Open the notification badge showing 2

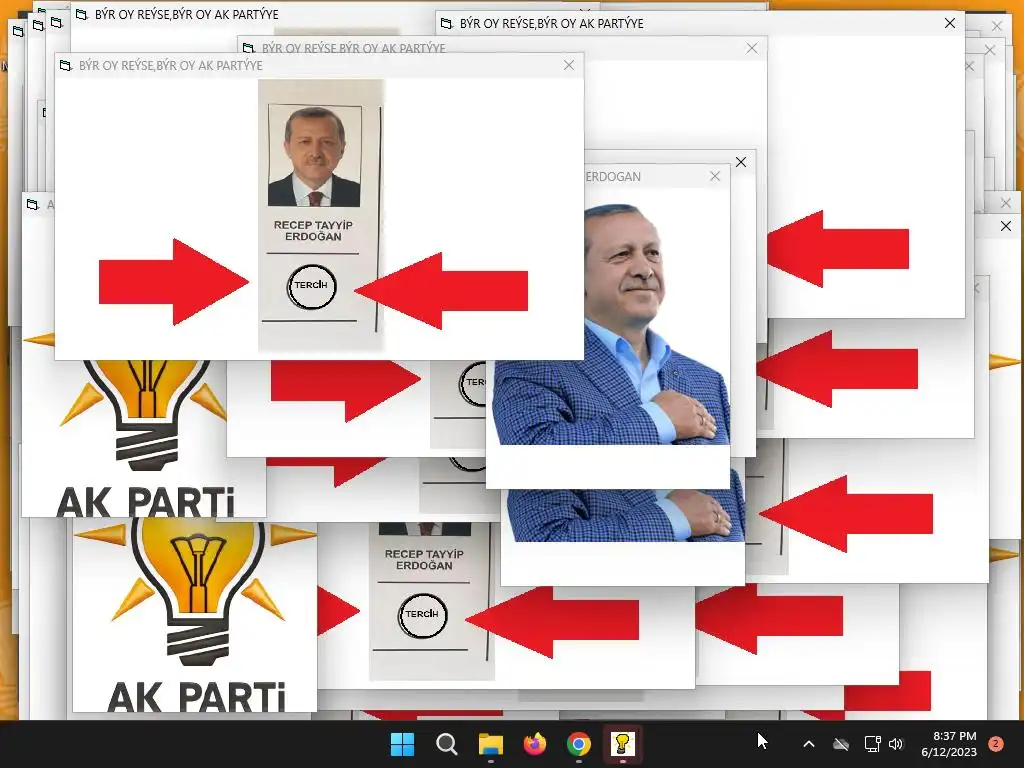(996, 744)
